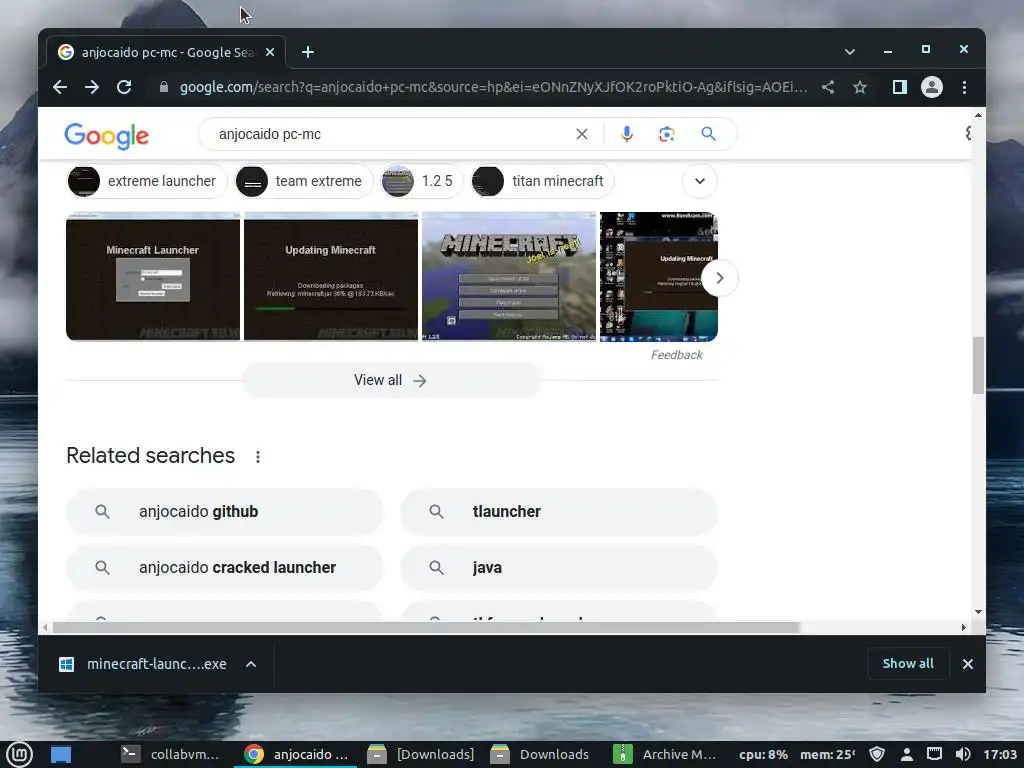Go back to the previous page
The width and height of the screenshot is (1024, 768).
[60, 87]
